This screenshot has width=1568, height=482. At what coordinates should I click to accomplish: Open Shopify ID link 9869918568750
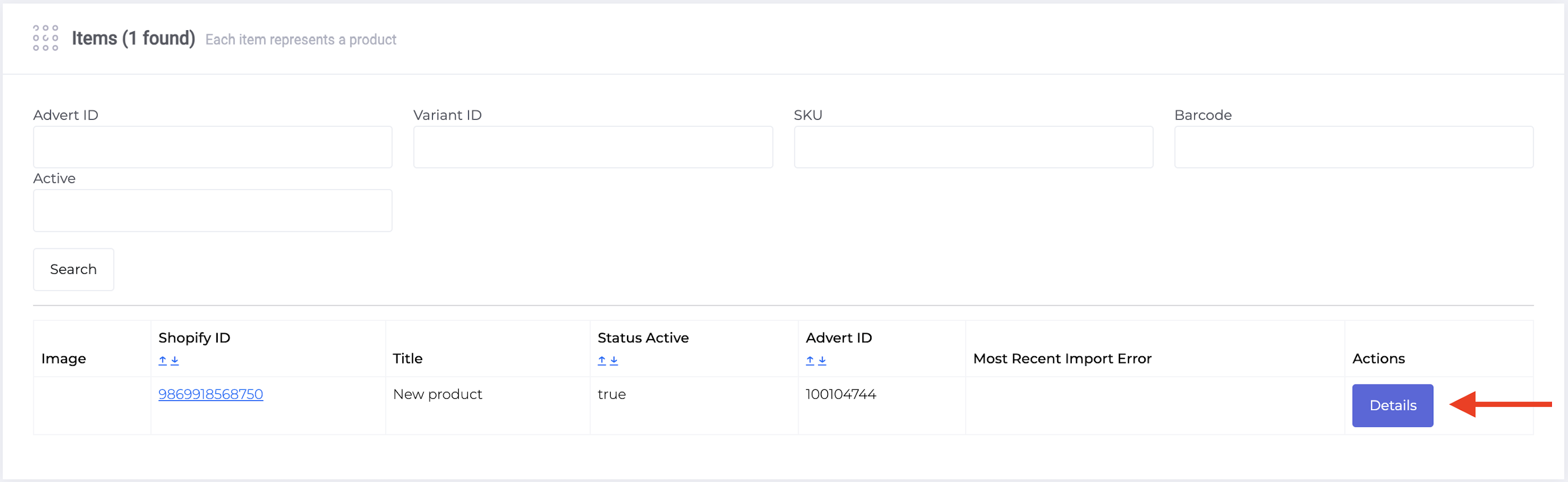click(x=210, y=394)
